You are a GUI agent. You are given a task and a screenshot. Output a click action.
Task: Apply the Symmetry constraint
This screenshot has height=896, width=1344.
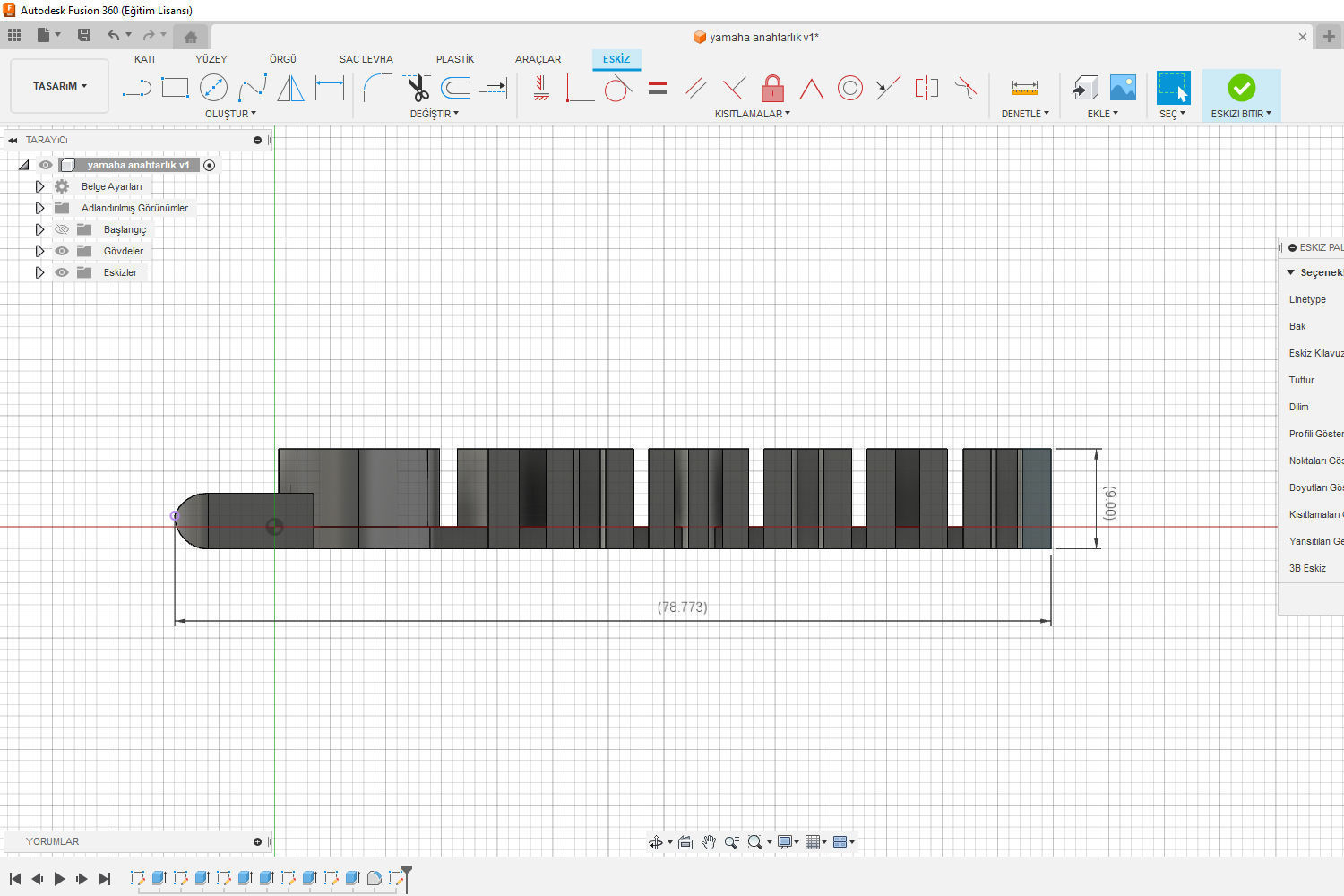coord(926,88)
